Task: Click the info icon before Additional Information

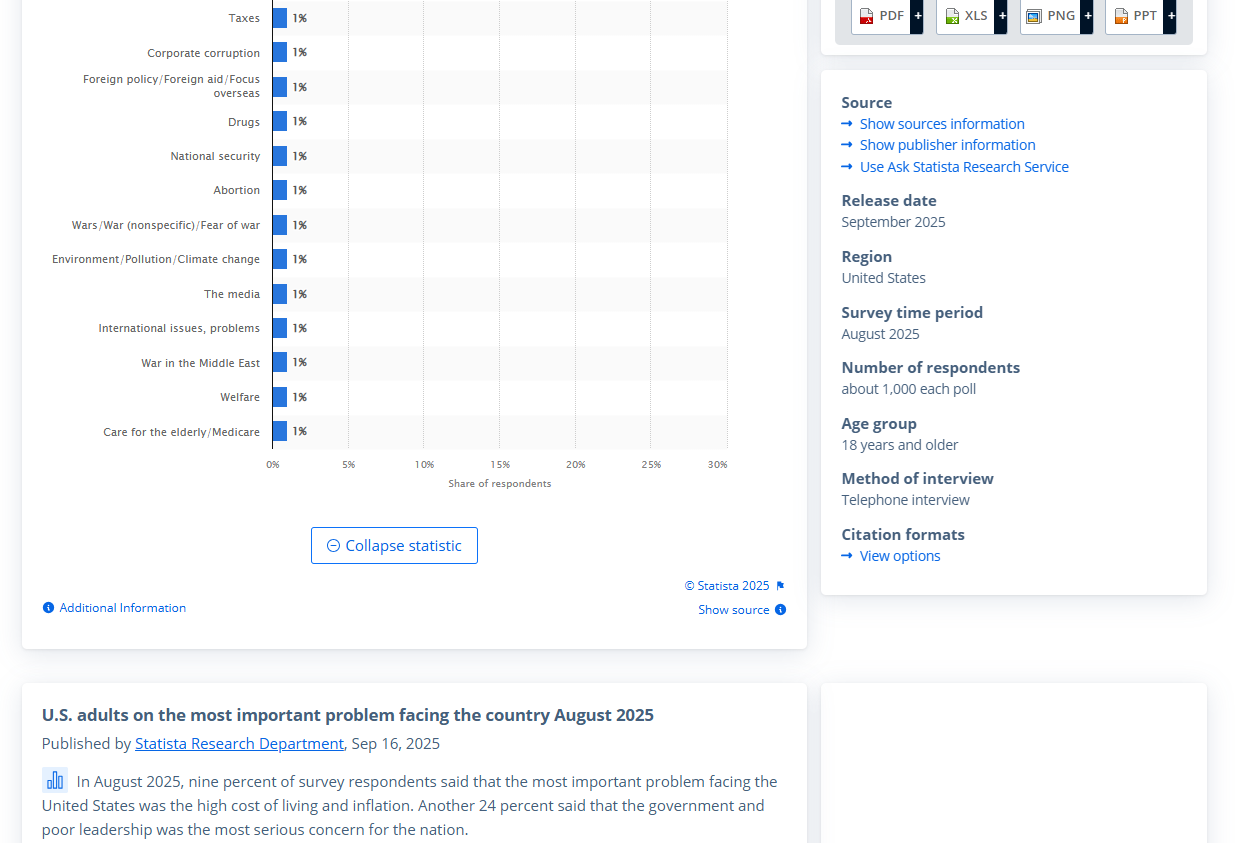Action: click(48, 608)
